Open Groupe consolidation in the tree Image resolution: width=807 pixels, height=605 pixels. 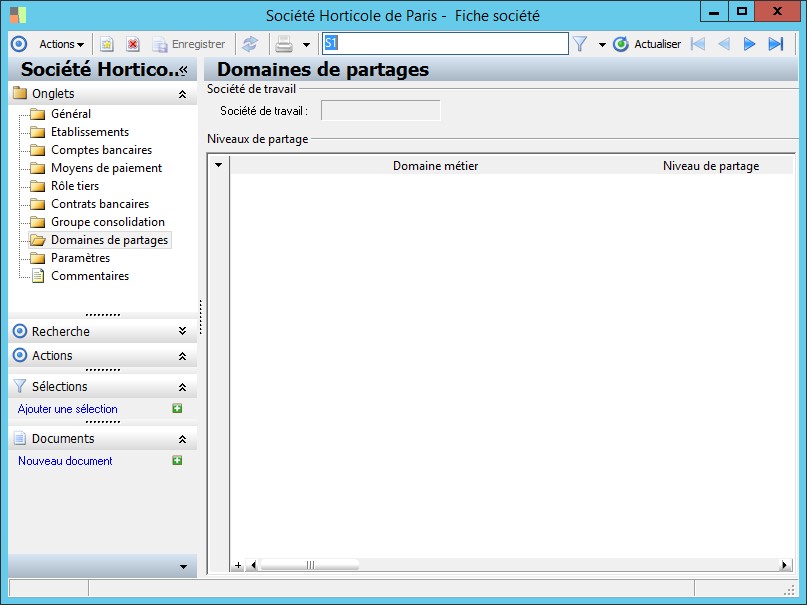108,222
